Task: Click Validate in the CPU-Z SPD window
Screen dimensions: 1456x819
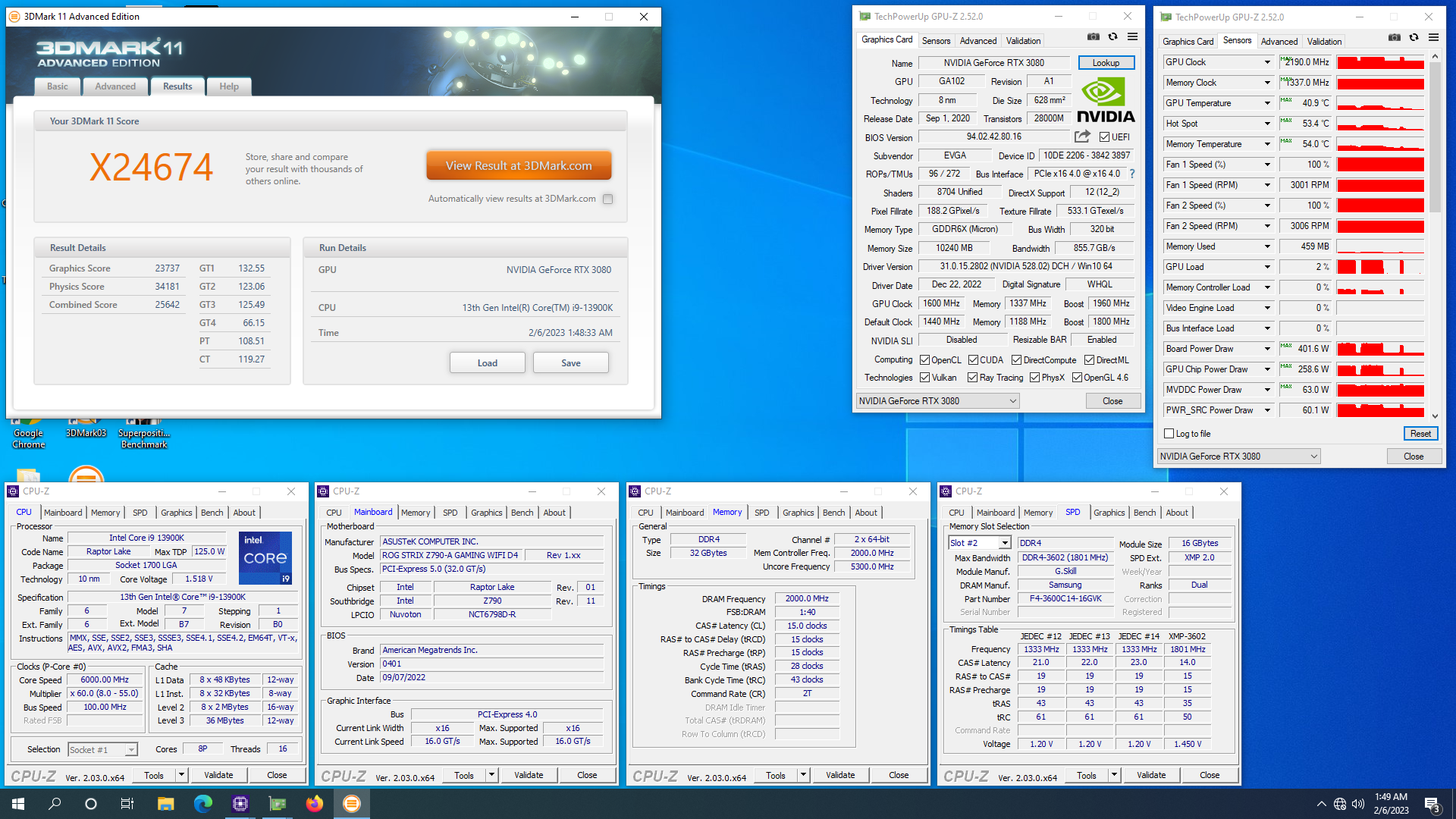Action: coord(1151,775)
